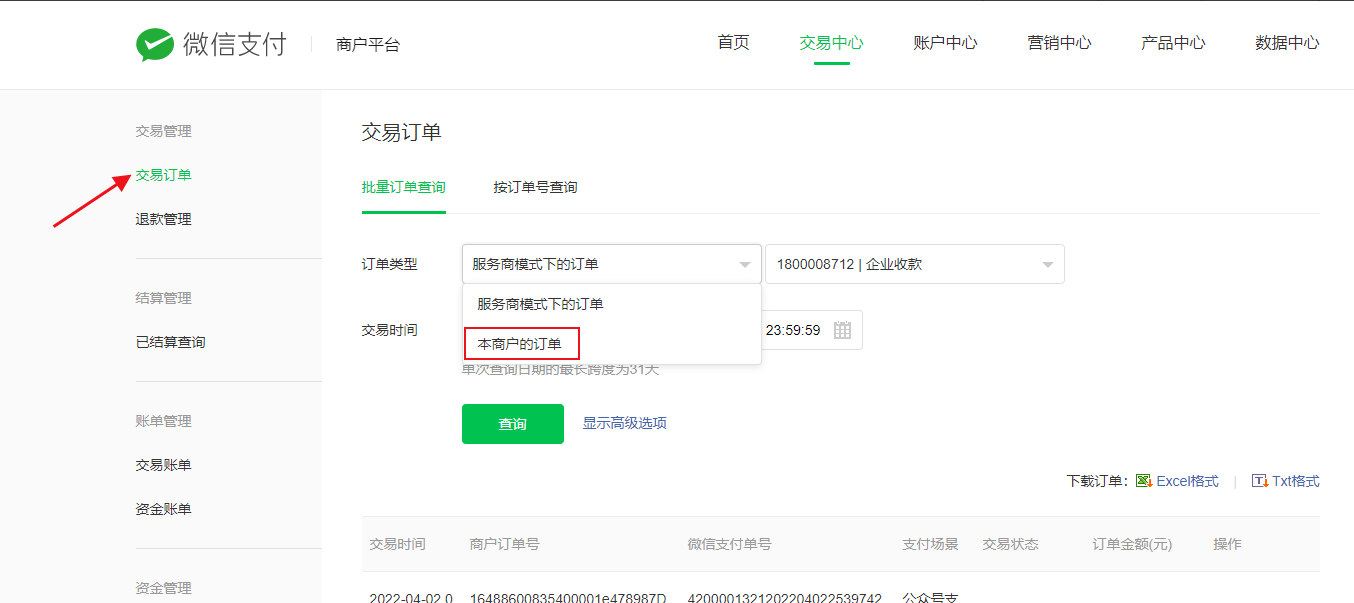The height and width of the screenshot is (603, 1354).
Task: Switch to 按订单号查询 tab
Action: [x=535, y=187]
